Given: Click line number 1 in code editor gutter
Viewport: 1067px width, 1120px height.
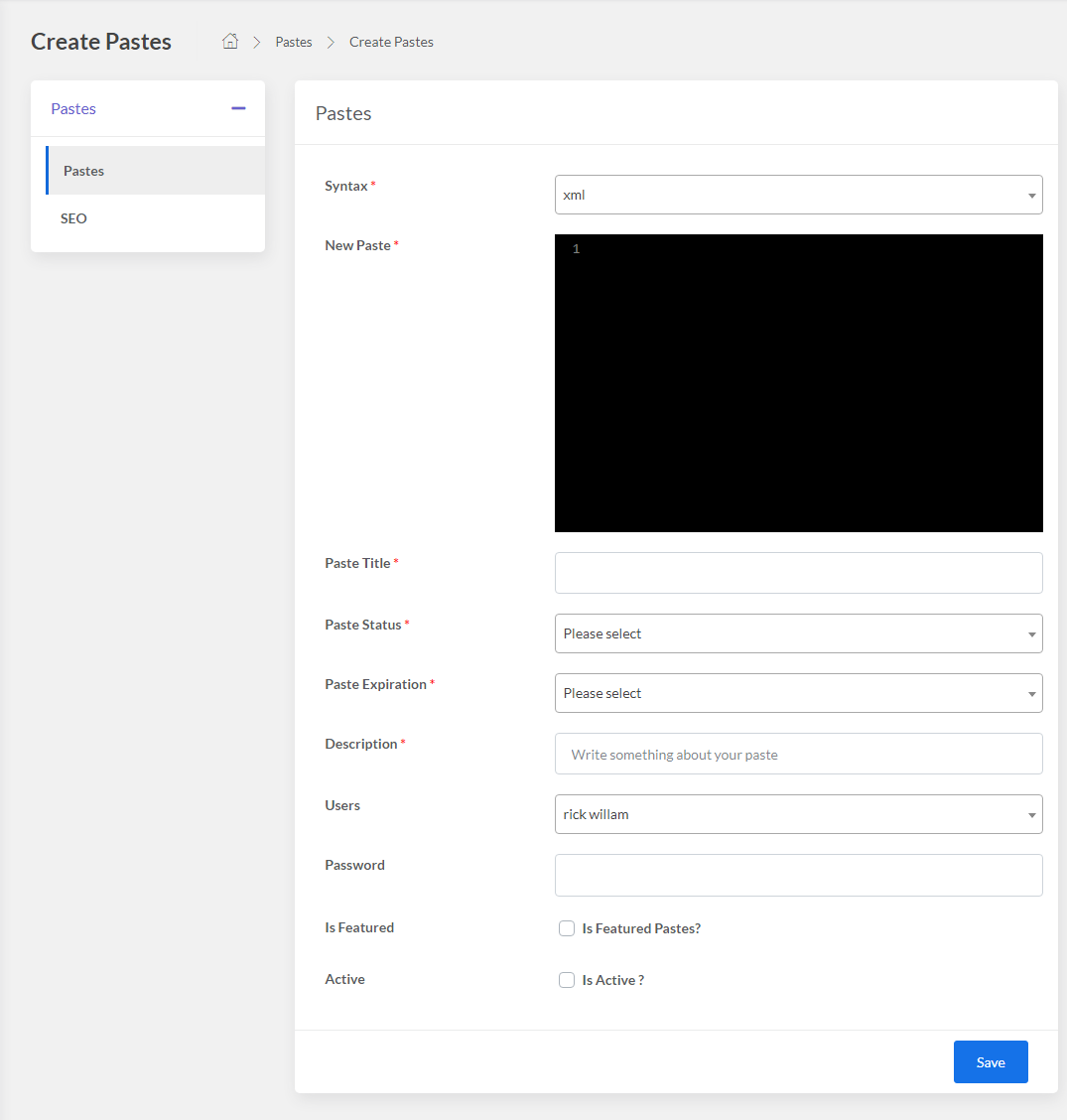Looking at the screenshot, I should 576,249.
